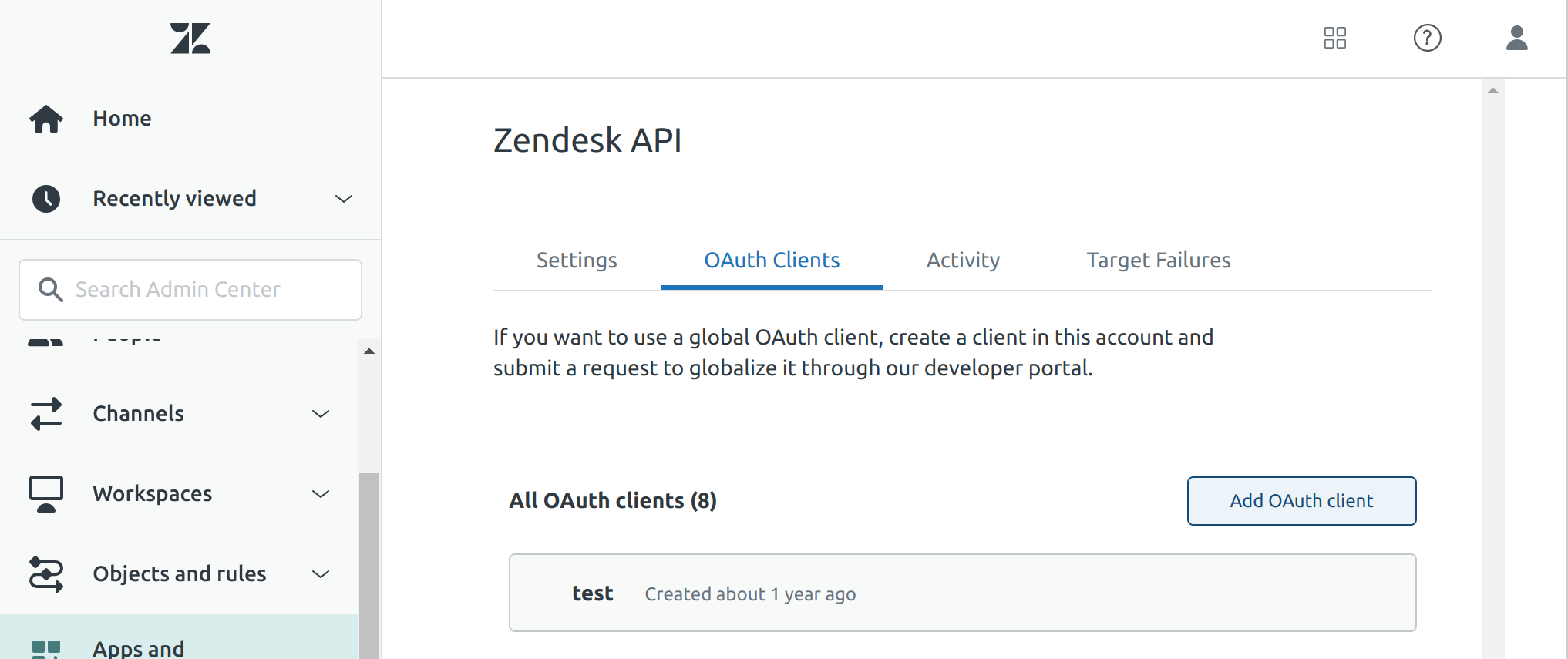Focus the Search Admin Center field
The width and height of the screenshot is (1568, 659).
(190, 290)
